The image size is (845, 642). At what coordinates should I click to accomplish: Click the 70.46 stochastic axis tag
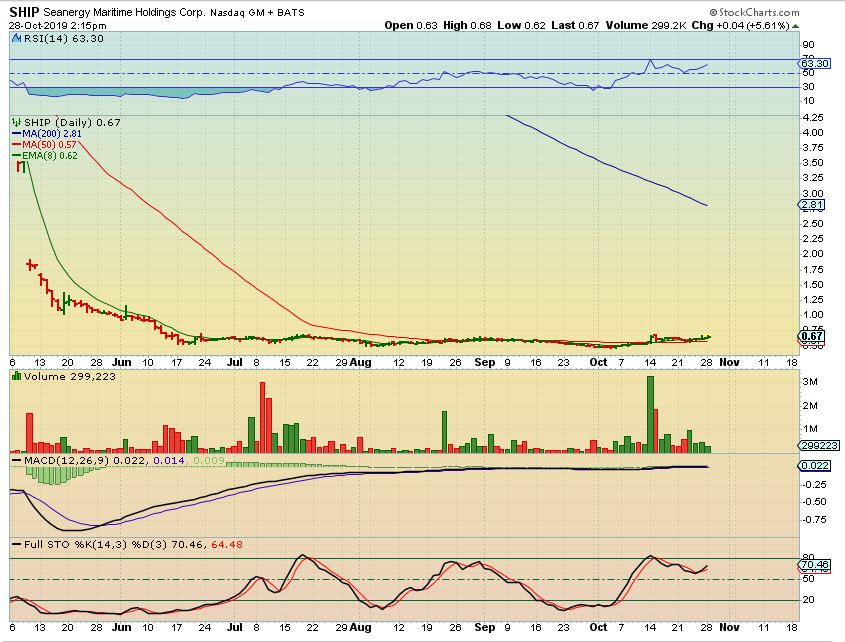[x=815, y=565]
